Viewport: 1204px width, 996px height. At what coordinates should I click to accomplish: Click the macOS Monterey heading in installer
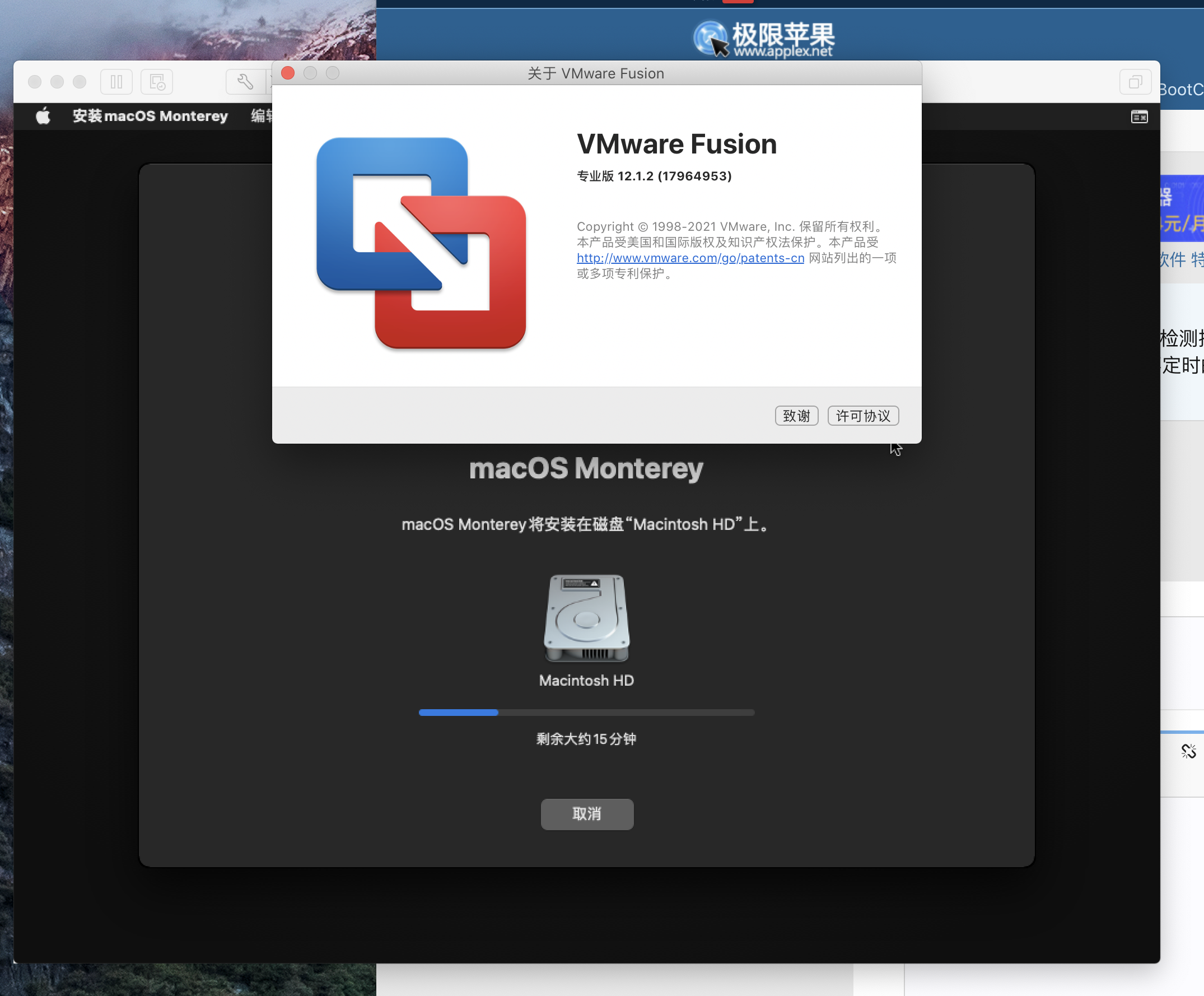click(586, 468)
